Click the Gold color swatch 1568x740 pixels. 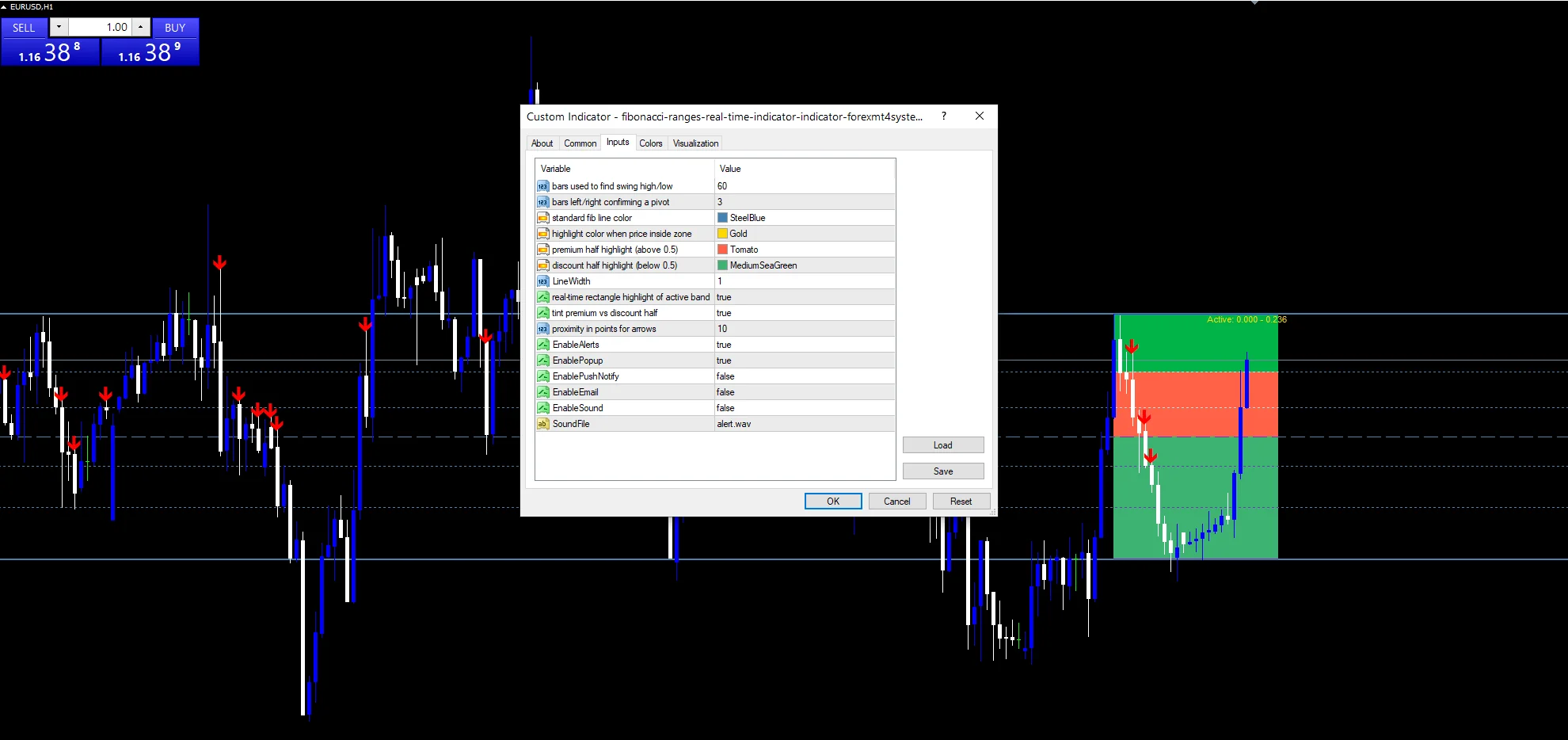[x=722, y=234]
